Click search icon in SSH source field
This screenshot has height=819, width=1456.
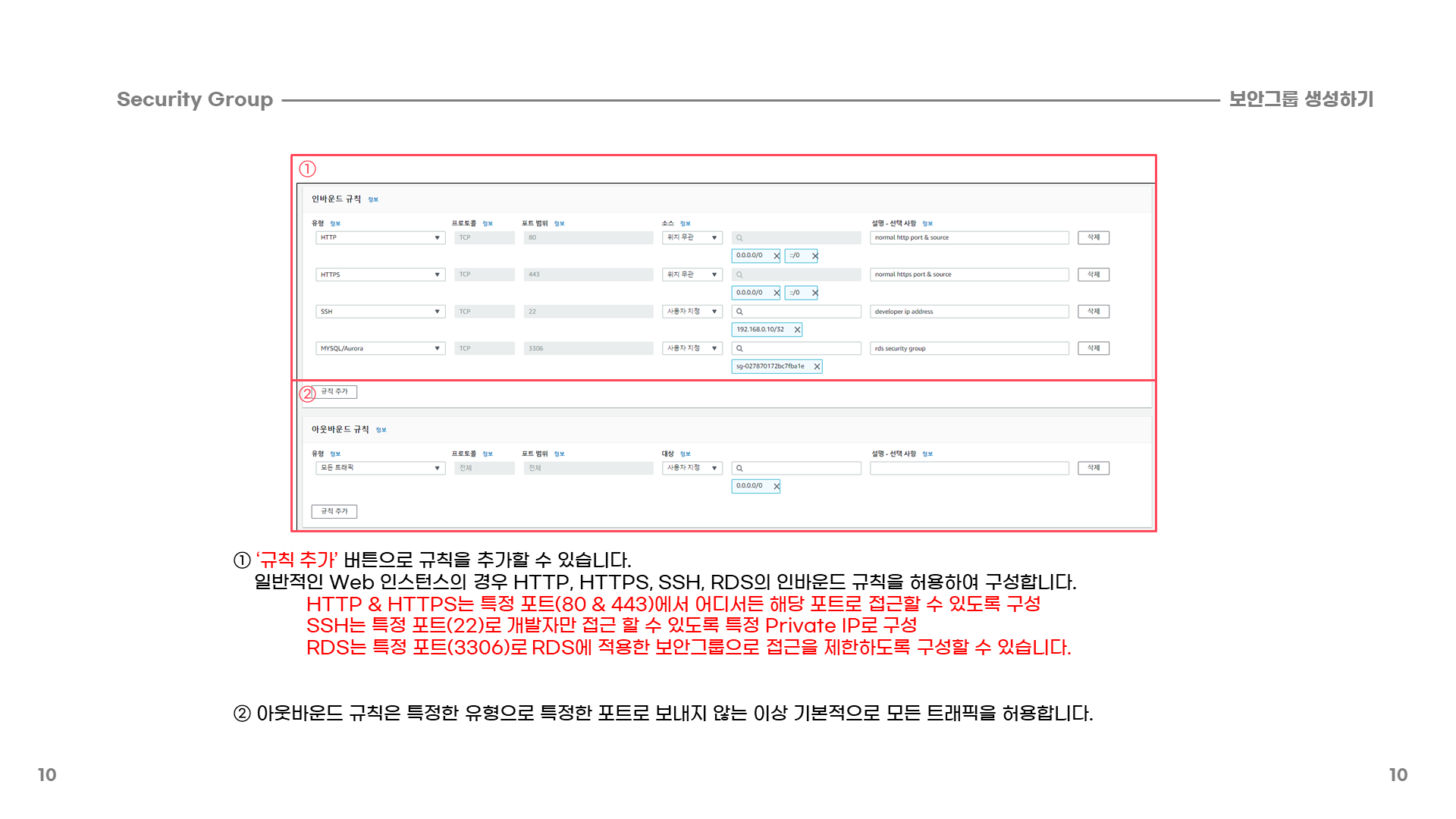click(739, 312)
